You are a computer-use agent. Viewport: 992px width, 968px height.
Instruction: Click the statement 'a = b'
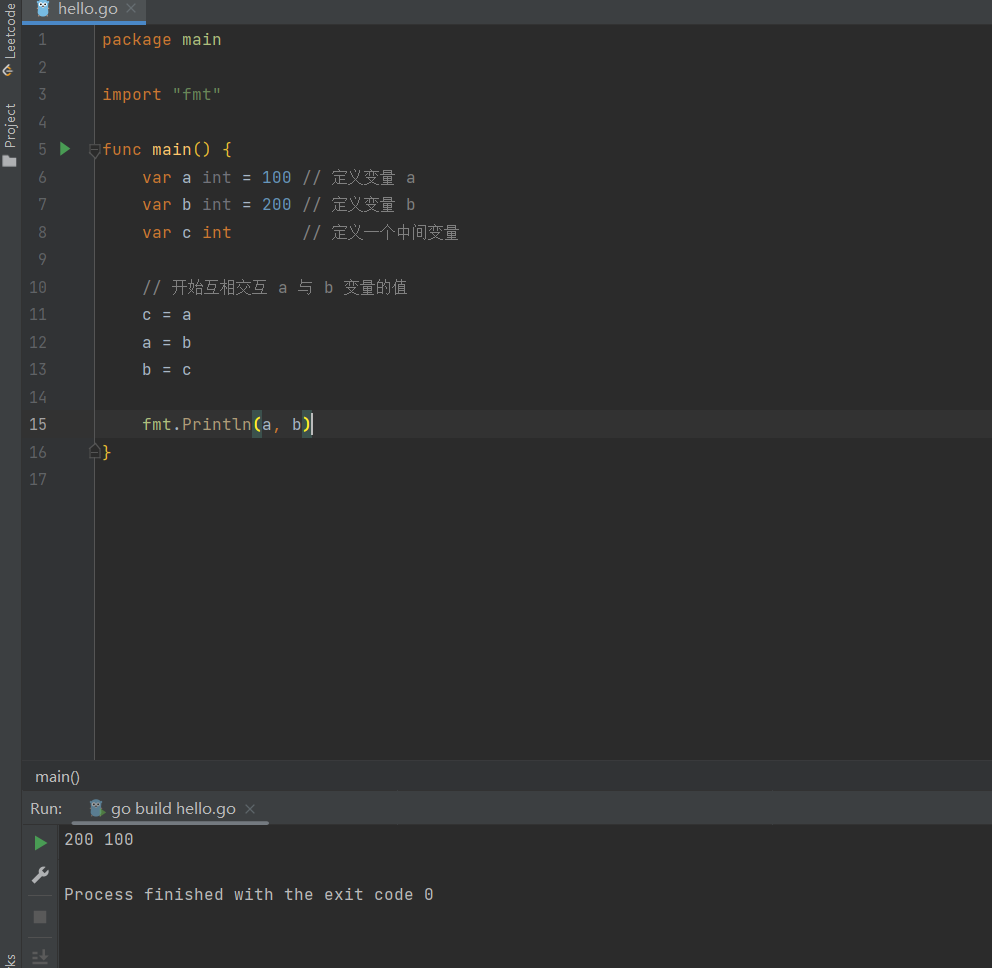(166, 343)
